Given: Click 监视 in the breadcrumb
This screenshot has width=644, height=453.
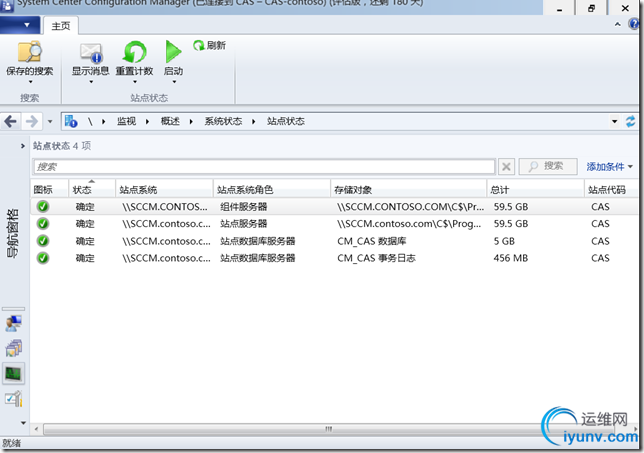Looking at the screenshot, I should tap(126, 121).
